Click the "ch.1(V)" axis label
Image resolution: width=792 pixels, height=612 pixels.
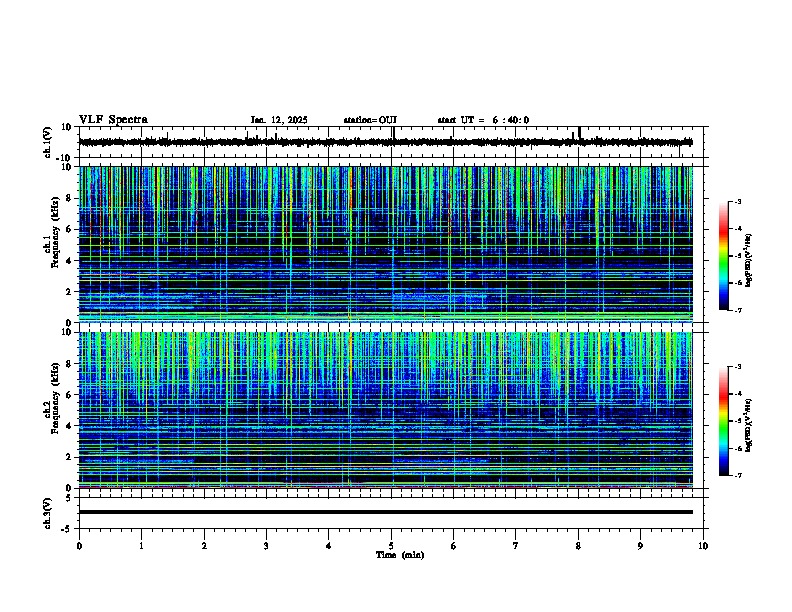tap(47, 142)
